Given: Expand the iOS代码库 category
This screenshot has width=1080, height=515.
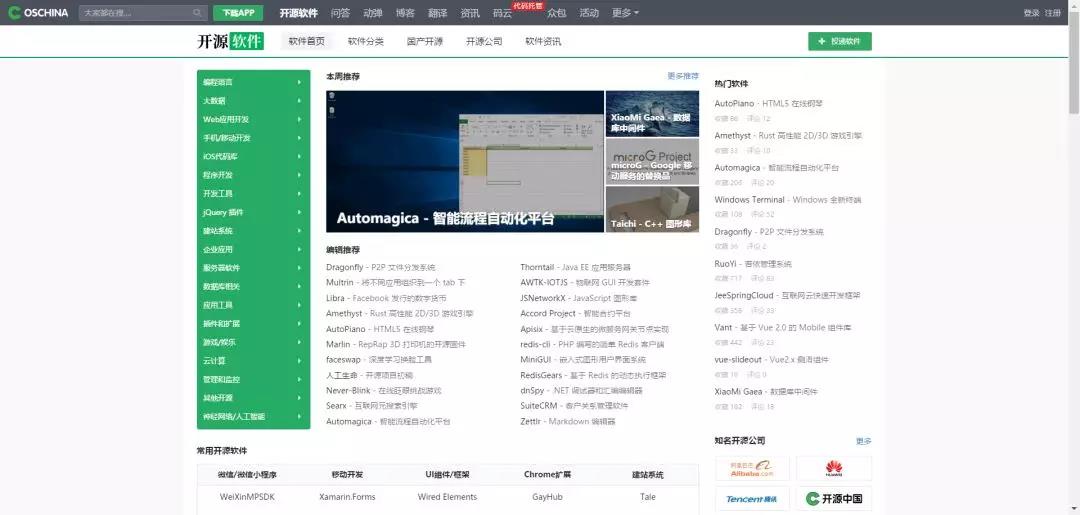Looking at the screenshot, I should pyautogui.click(x=253, y=156).
